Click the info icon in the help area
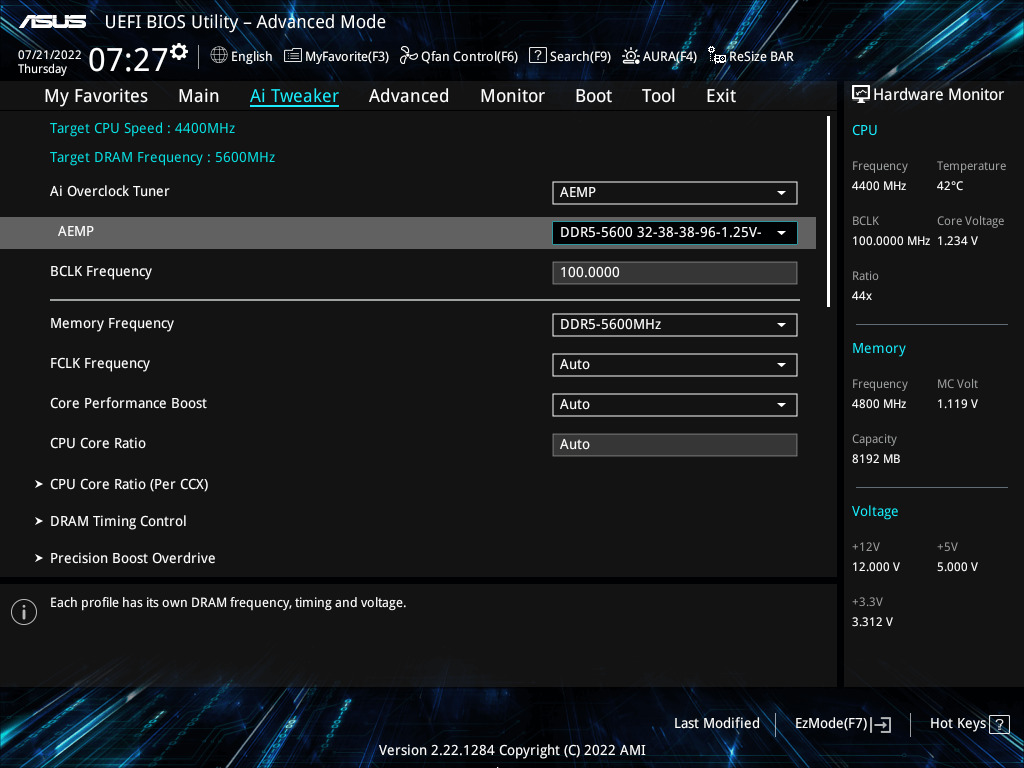The height and width of the screenshot is (768, 1024). click(x=24, y=612)
